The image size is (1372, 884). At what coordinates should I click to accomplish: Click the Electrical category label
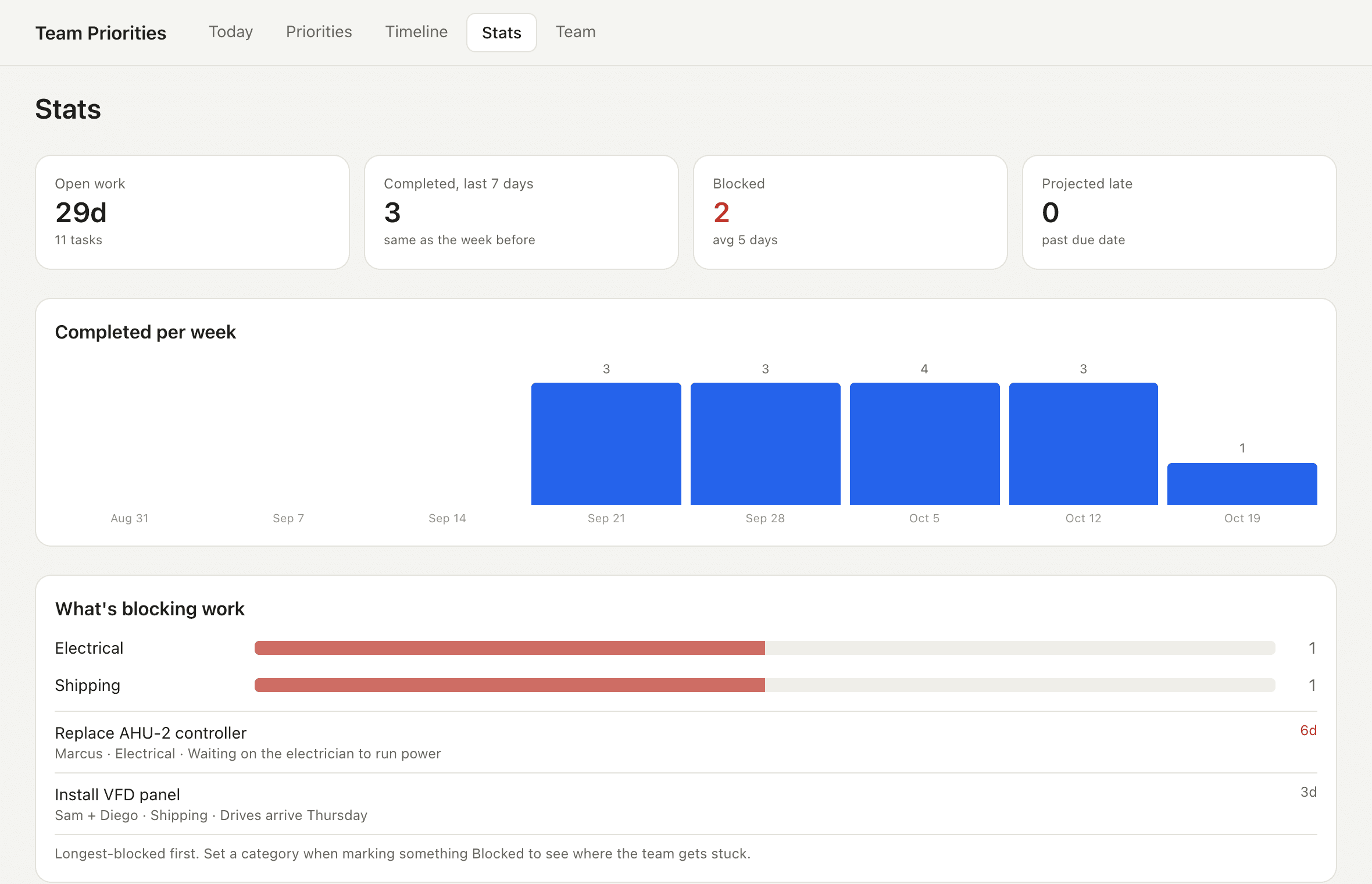click(x=89, y=648)
